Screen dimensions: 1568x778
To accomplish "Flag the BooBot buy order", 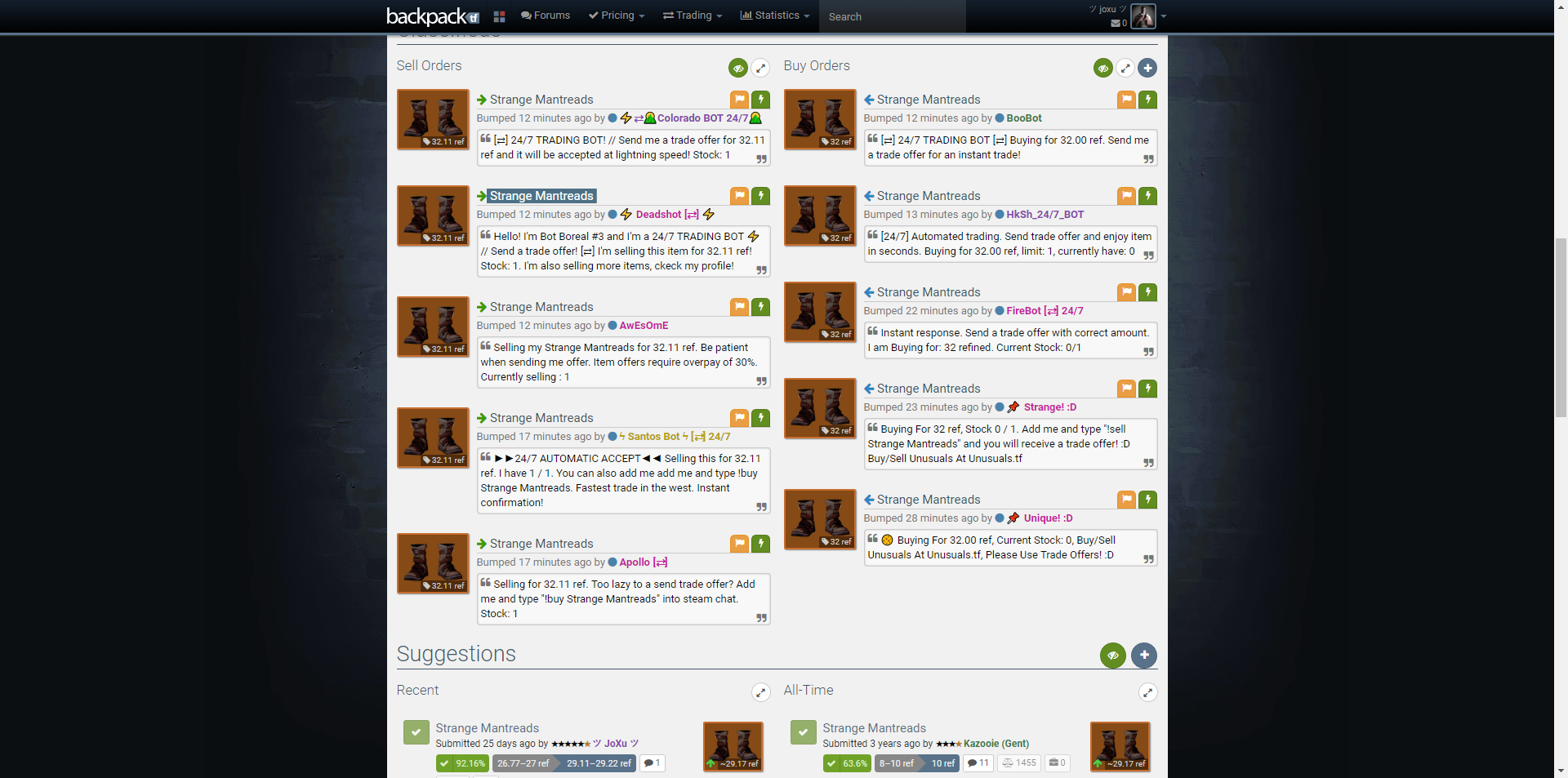I will 1126,100.
